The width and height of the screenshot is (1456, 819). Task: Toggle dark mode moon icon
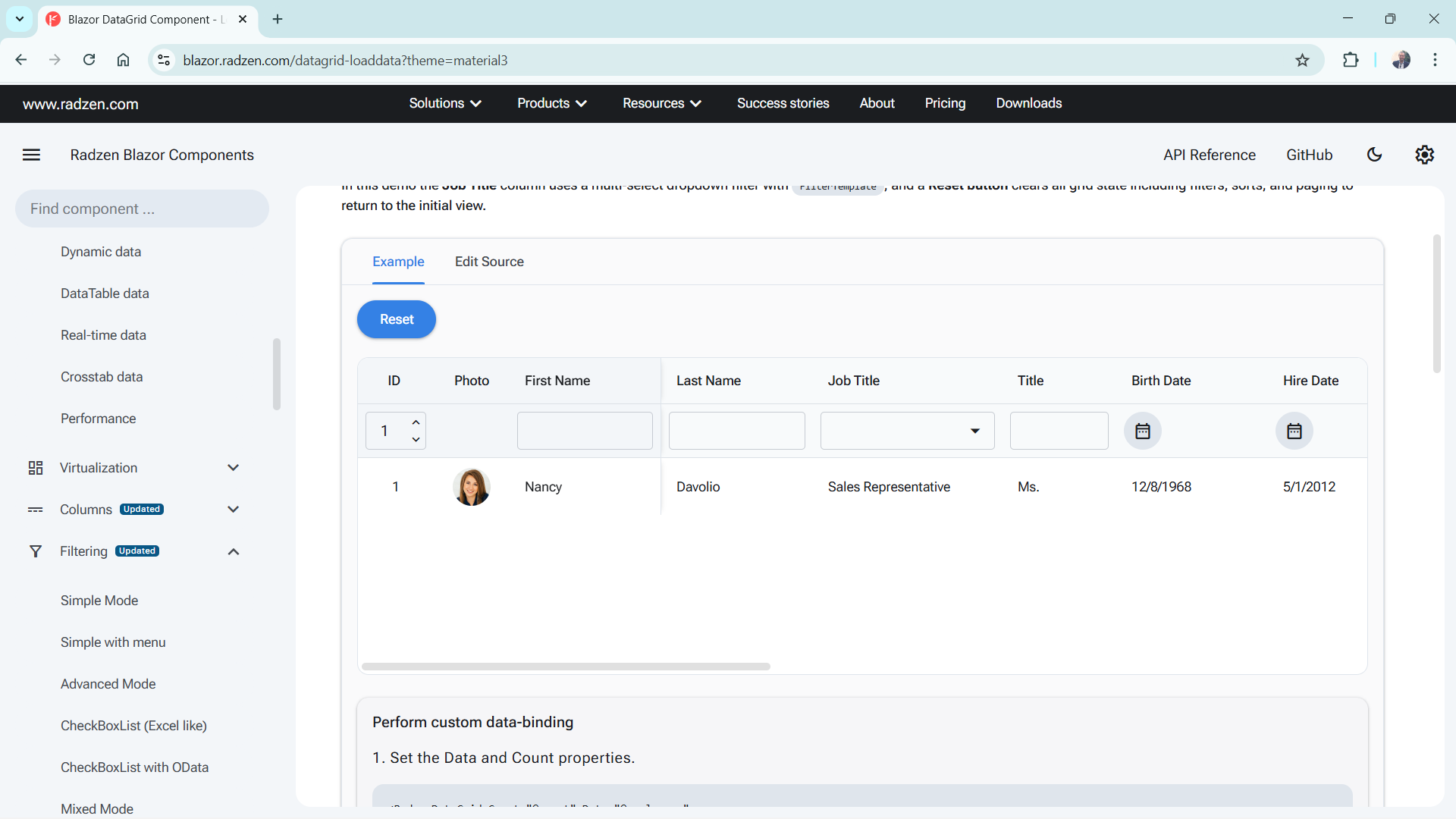[1374, 155]
